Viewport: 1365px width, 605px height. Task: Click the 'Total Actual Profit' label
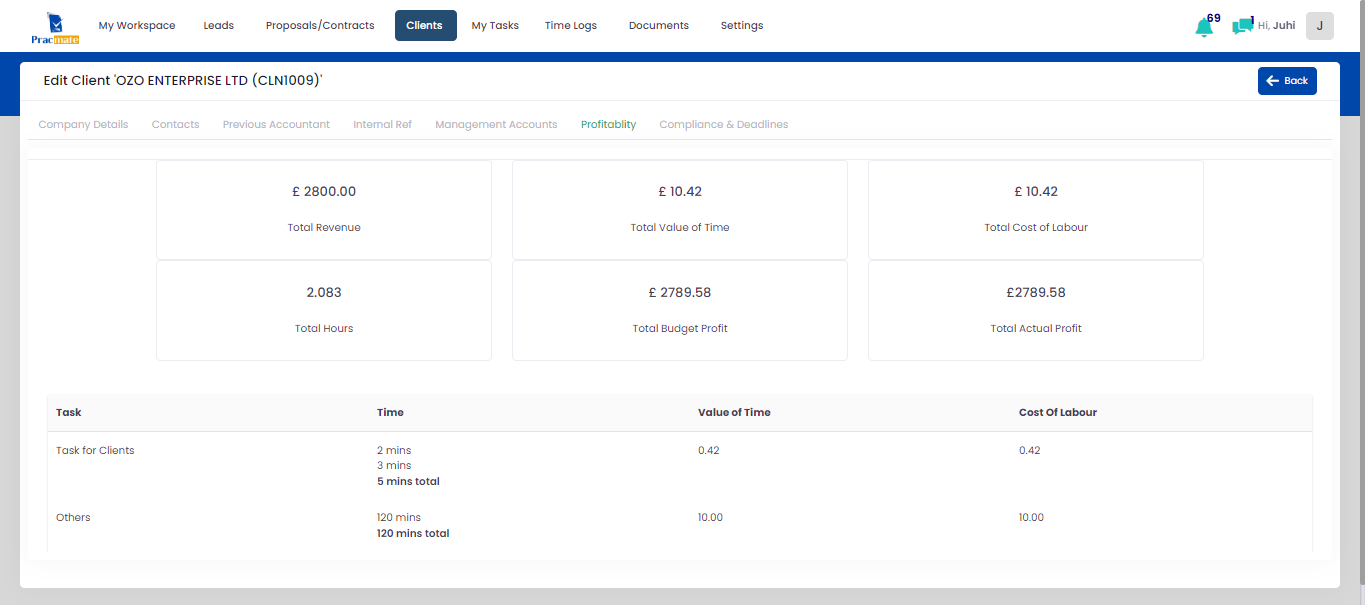pos(1036,329)
